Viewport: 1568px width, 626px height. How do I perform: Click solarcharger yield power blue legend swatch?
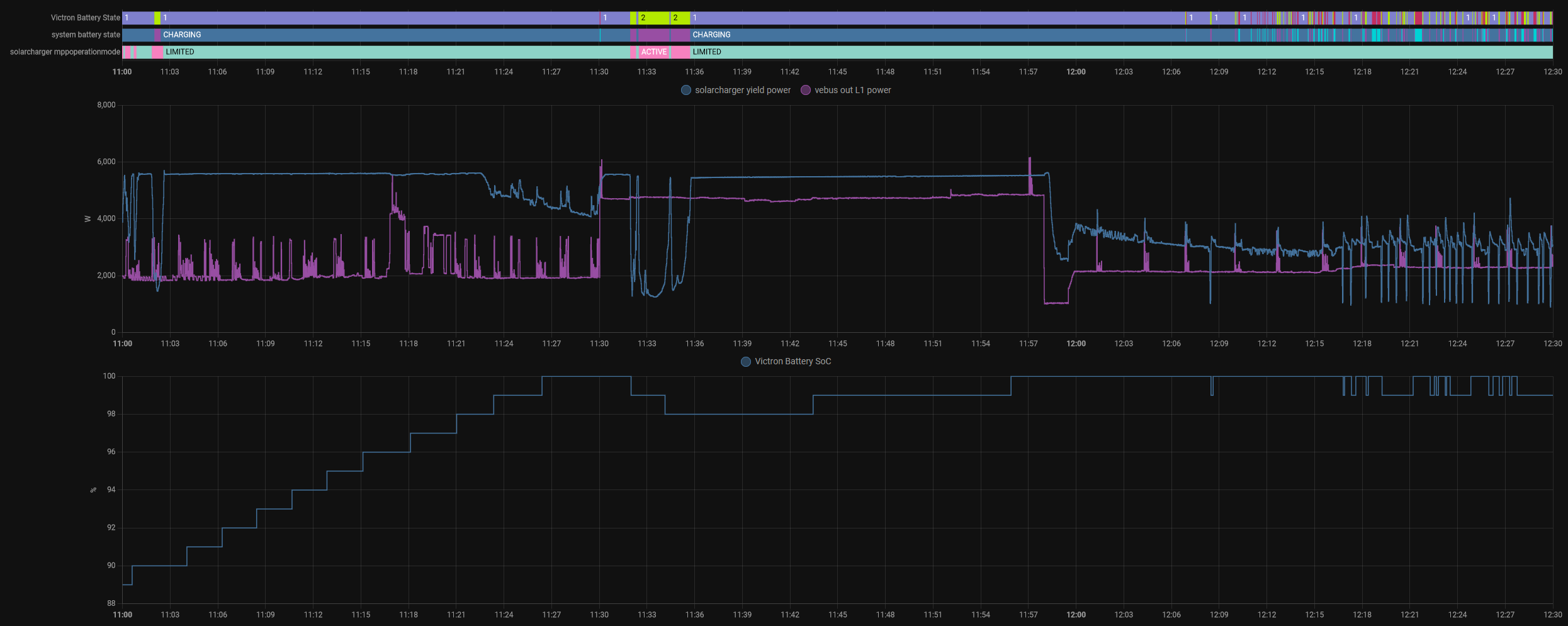(x=686, y=90)
